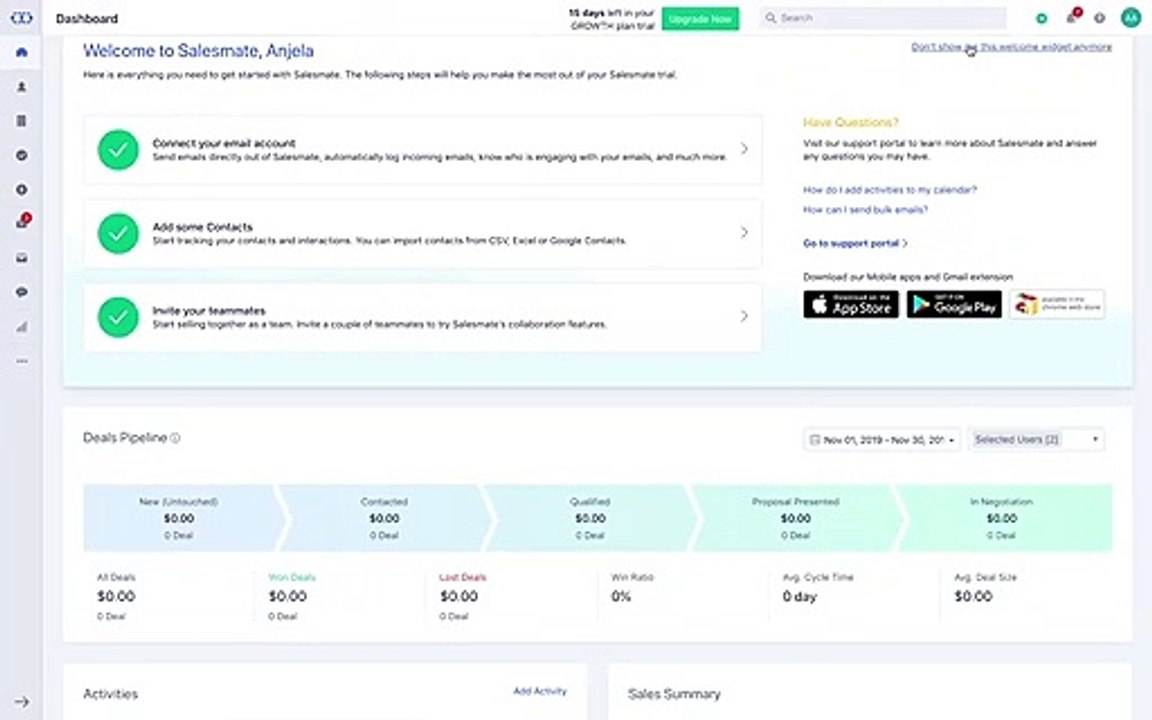1152x720 pixels.
Task: Open the Selected Users (2) dropdown
Action: tap(1036, 439)
